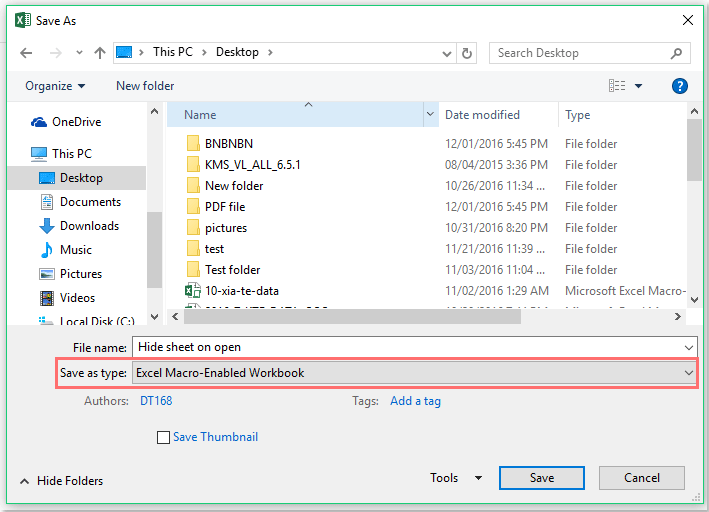
Task: Change view with the view layout icon
Action: click(617, 85)
